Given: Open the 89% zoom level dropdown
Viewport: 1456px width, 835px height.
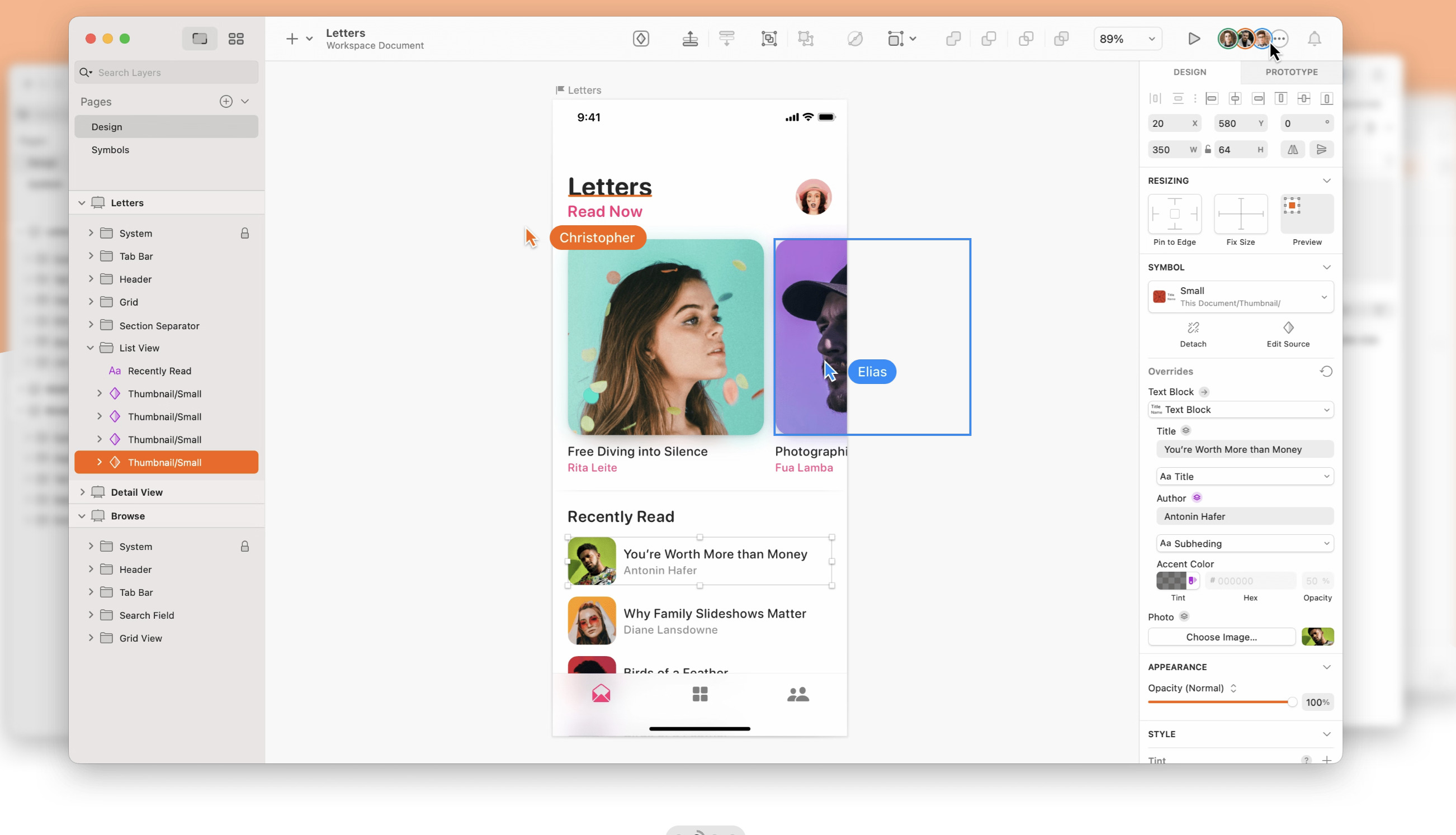Looking at the screenshot, I should [1127, 39].
